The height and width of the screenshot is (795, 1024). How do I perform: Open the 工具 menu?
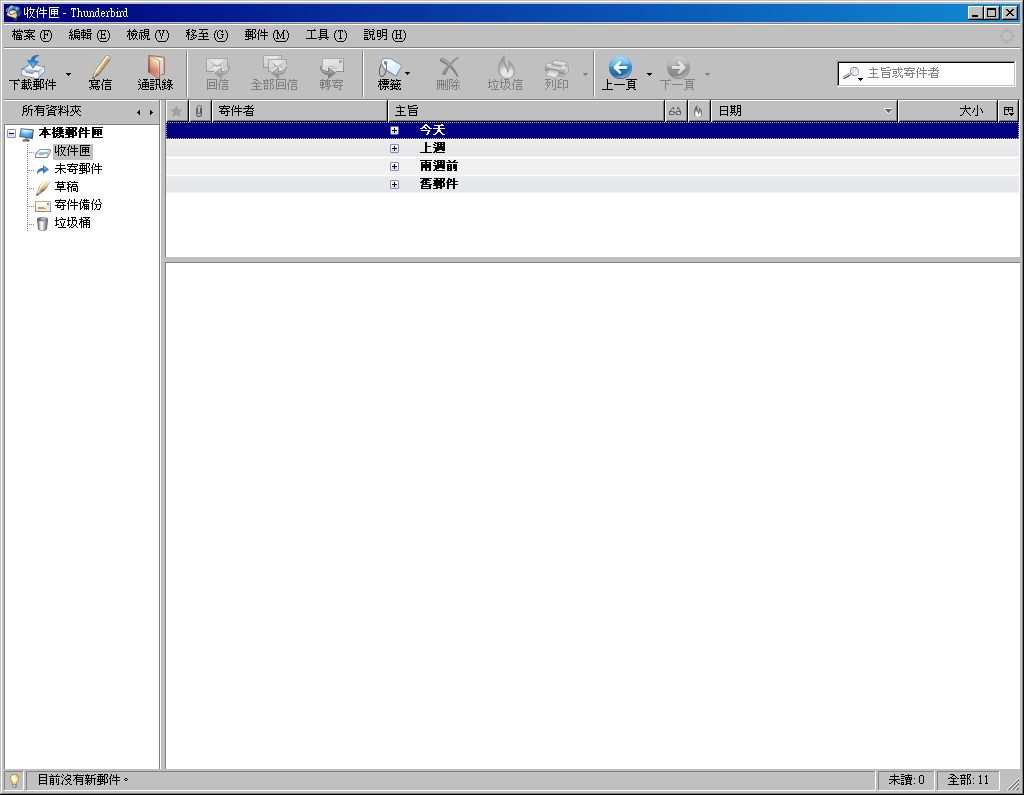[x=326, y=35]
